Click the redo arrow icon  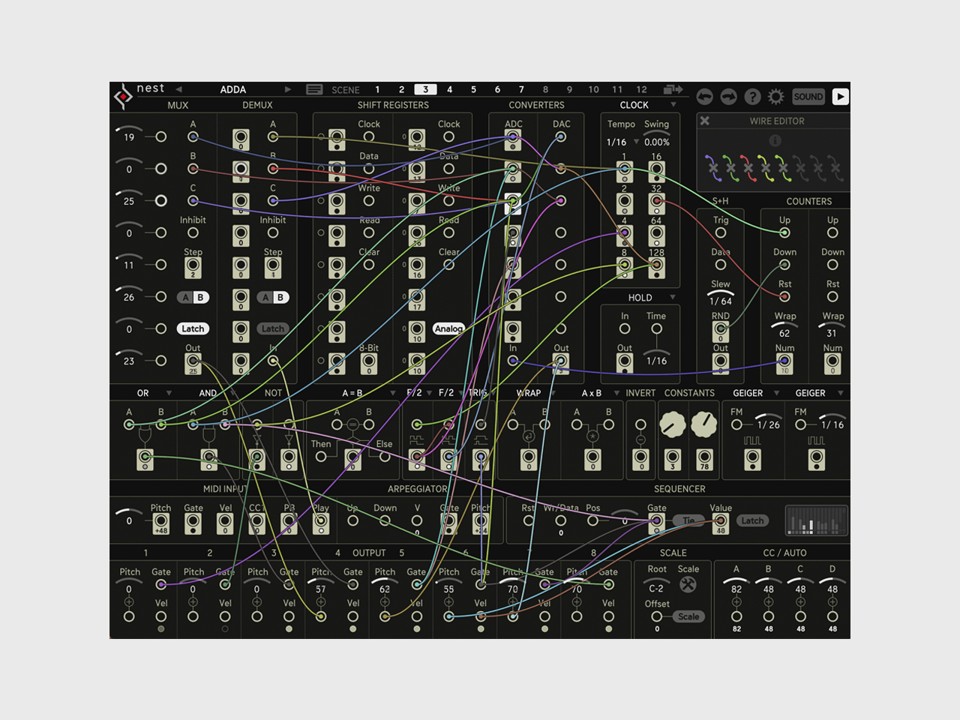pos(729,97)
